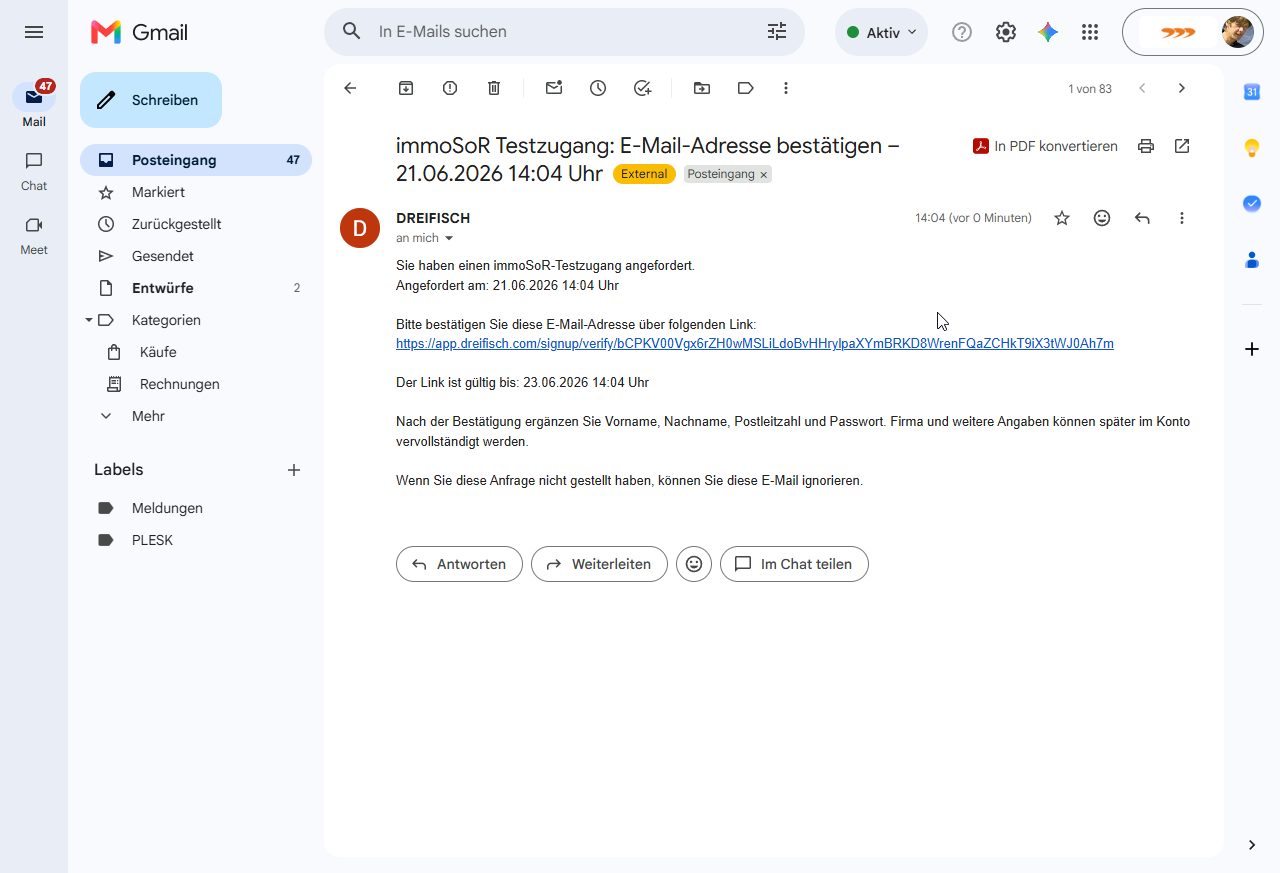Screen dimensions: 1280x873
Task: Convert email via 'In PDF konvertieren'
Action: (1045, 146)
